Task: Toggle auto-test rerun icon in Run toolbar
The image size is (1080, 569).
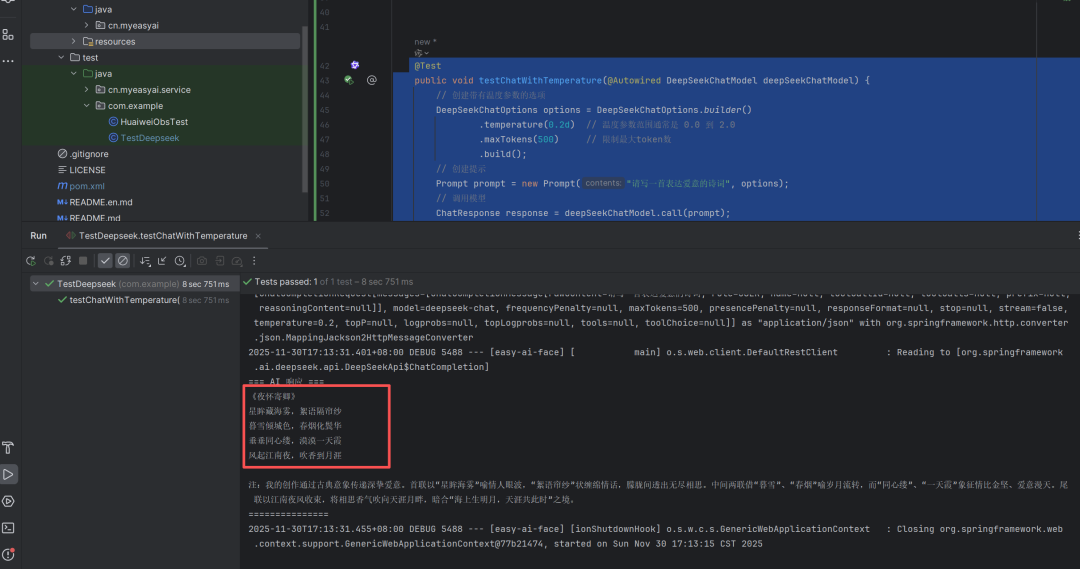Action: click(65, 261)
